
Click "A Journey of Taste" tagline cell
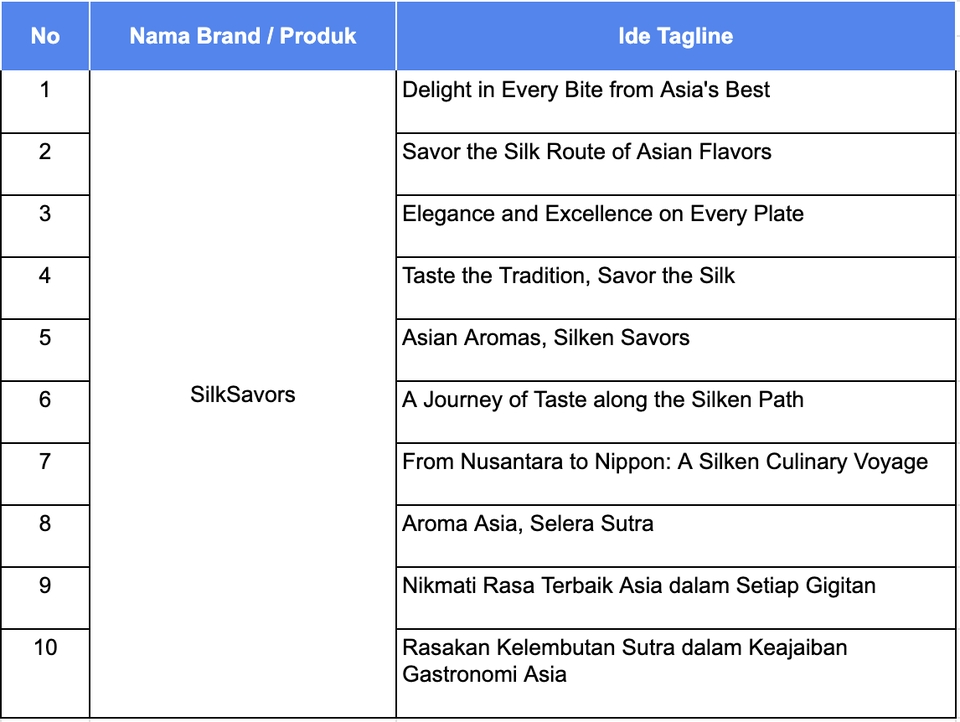(603, 400)
